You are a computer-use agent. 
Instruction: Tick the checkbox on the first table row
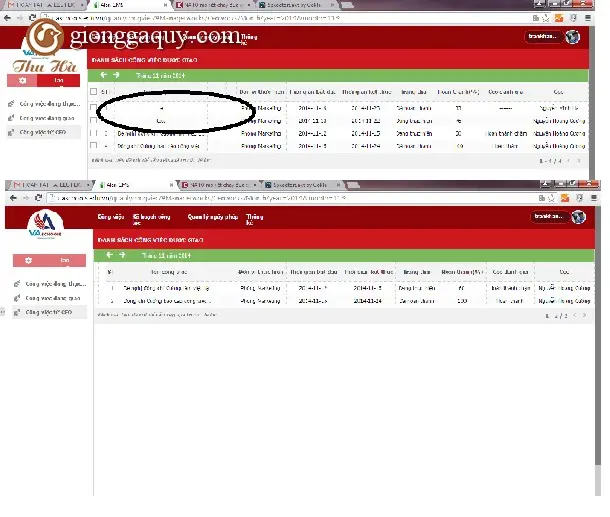[93, 107]
